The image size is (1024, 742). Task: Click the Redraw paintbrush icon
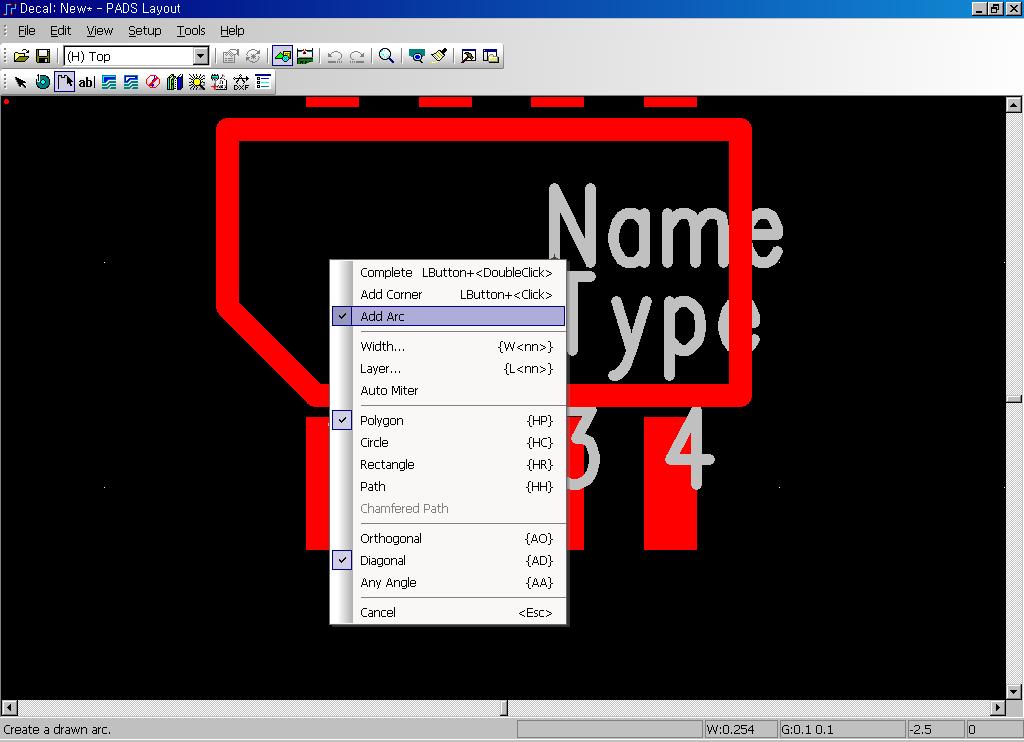pyautogui.click(x=439, y=56)
